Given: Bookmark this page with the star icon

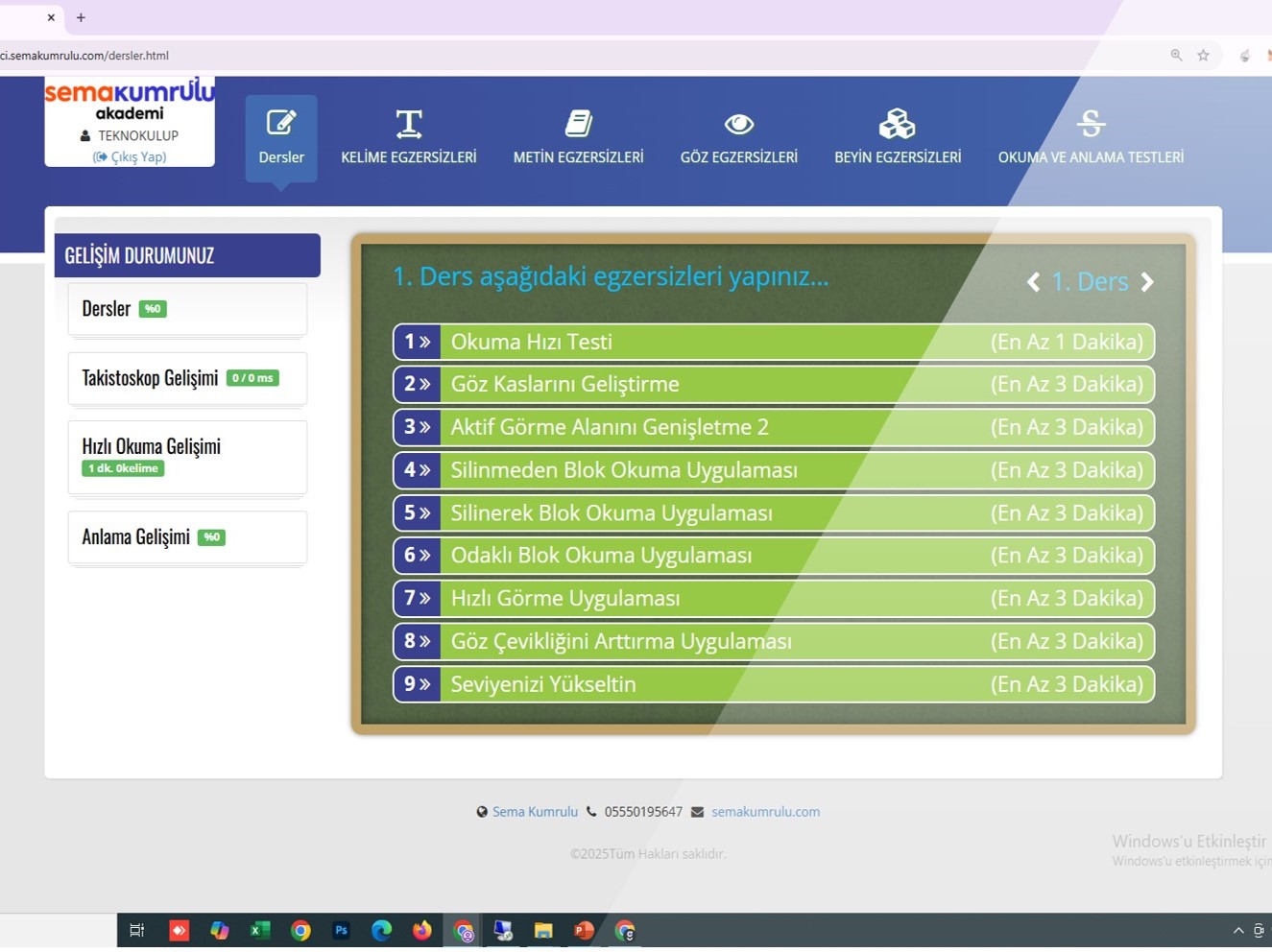Looking at the screenshot, I should [1203, 56].
